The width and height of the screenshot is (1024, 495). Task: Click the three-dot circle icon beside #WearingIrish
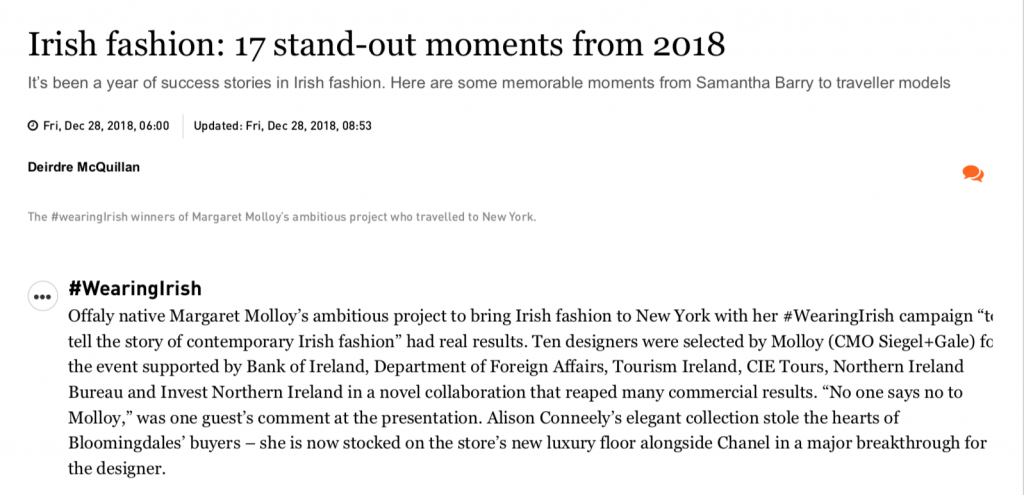42,296
